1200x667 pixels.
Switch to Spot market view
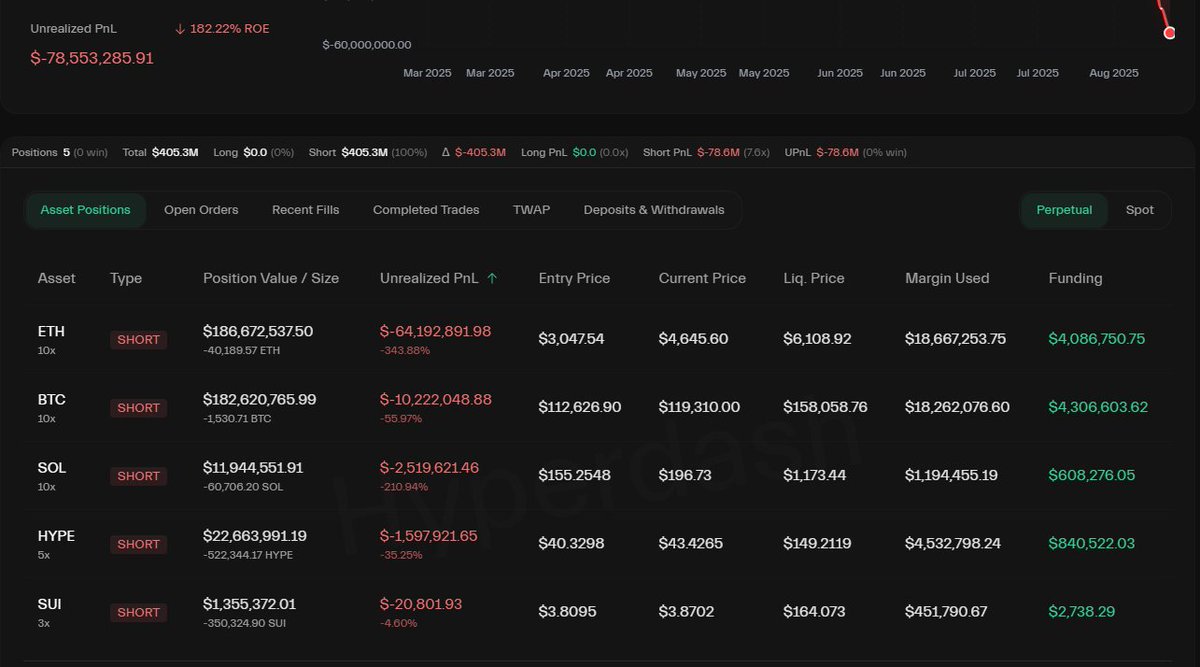[1139, 210]
